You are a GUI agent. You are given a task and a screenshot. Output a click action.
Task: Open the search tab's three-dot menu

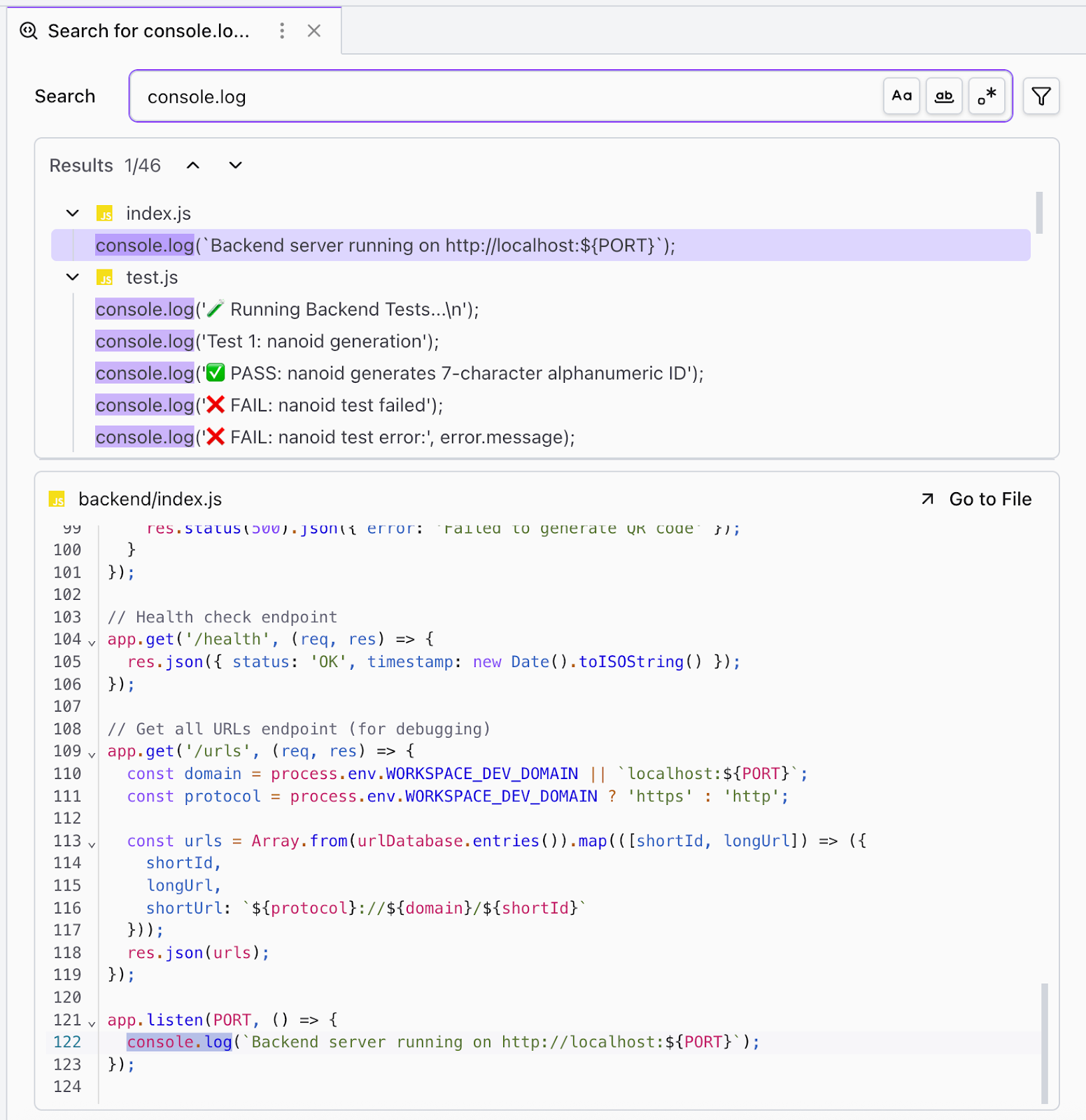coord(282,31)
